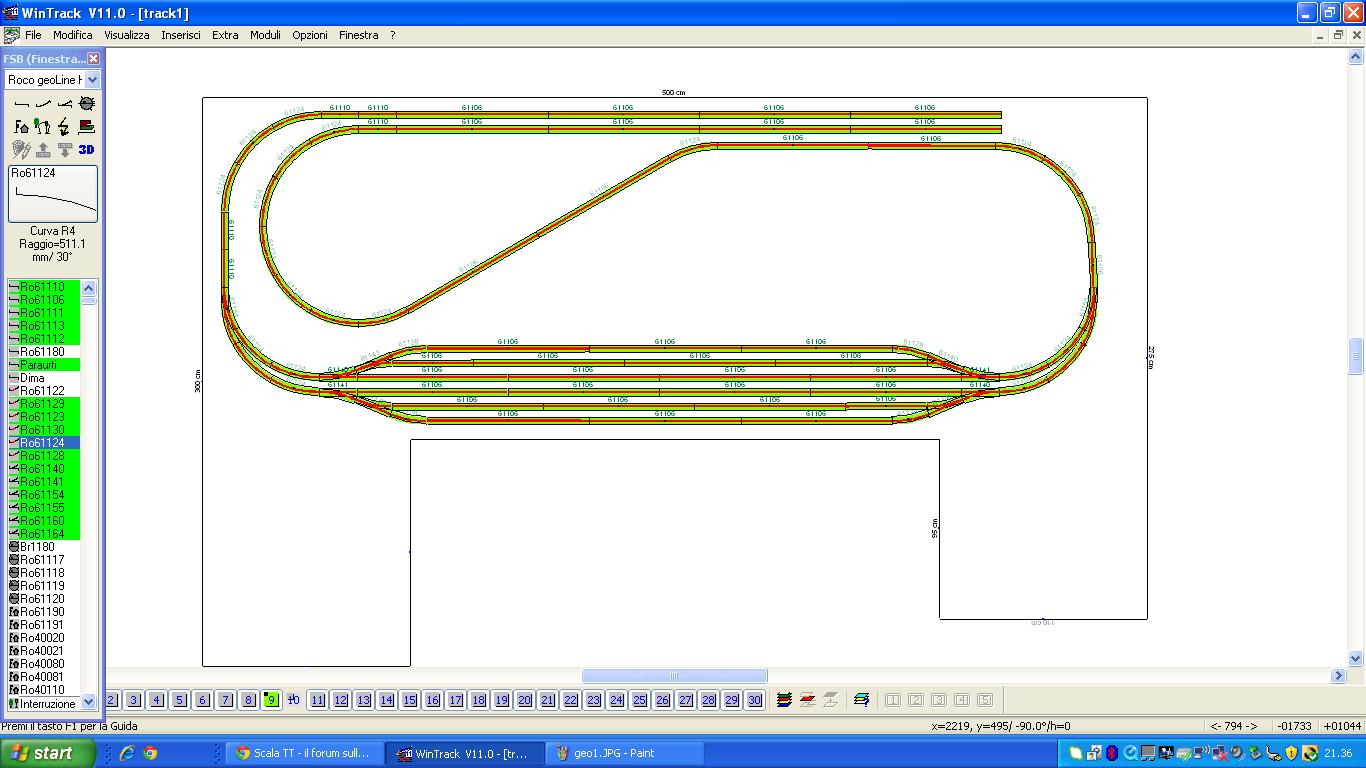Click the Ro61124 track preview thumbnail

pos(53,194)
